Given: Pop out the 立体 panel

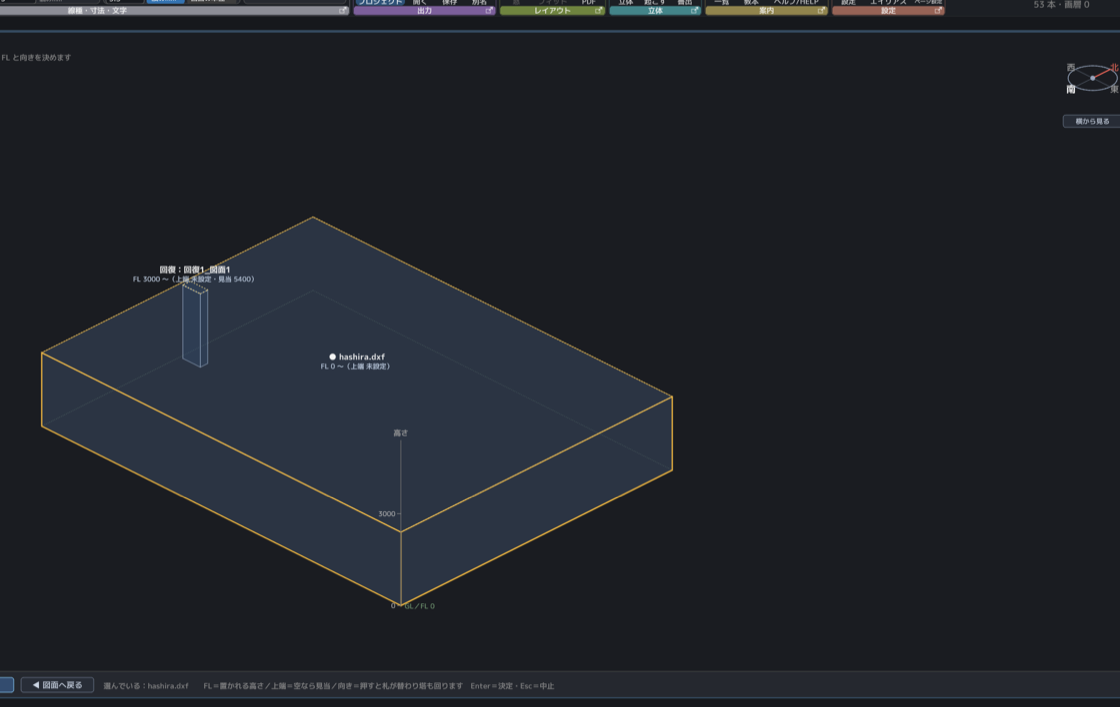Looking at the screenshot, I should 694,11.
